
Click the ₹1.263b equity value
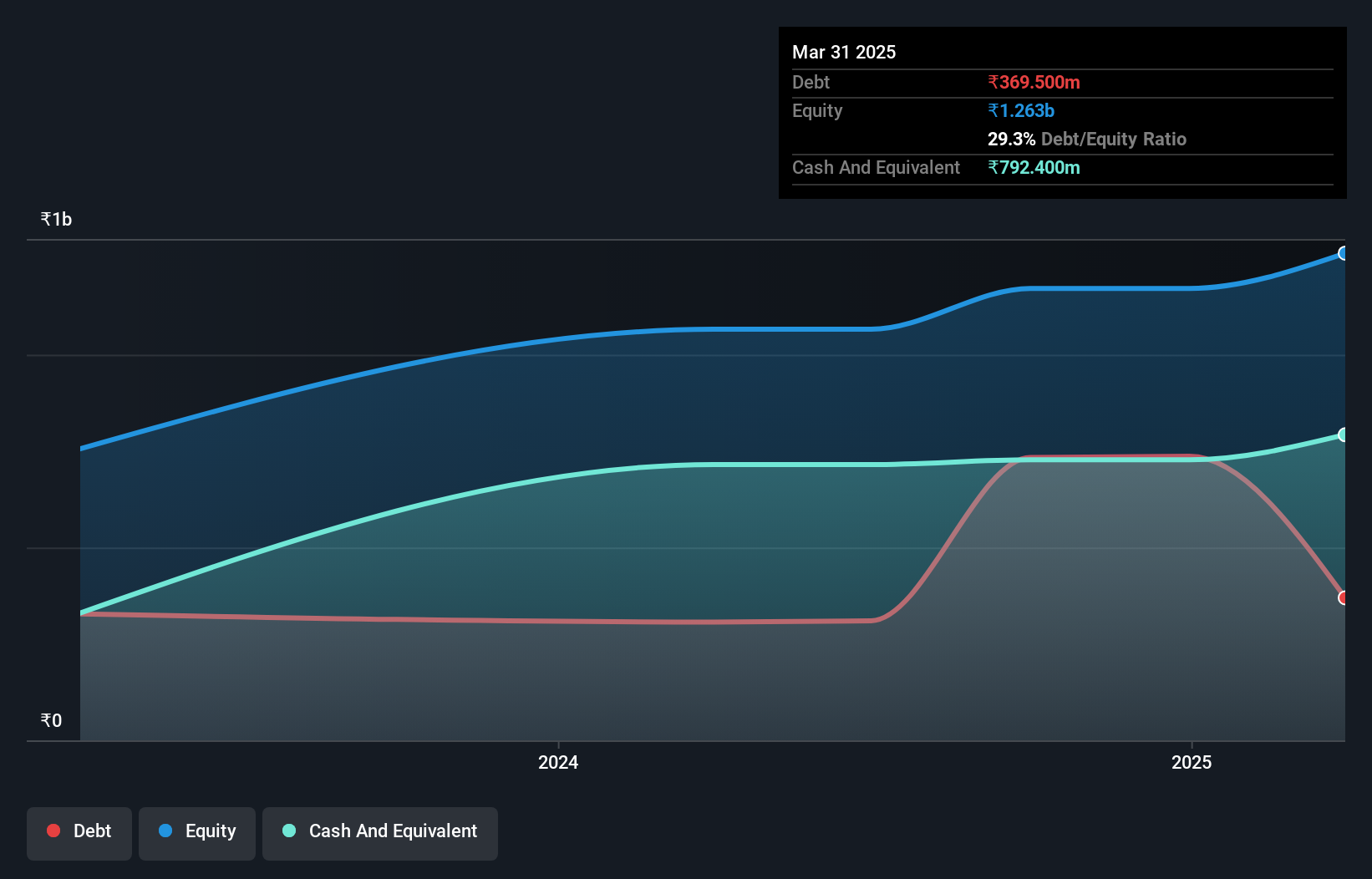click(x=1021, y=110)
